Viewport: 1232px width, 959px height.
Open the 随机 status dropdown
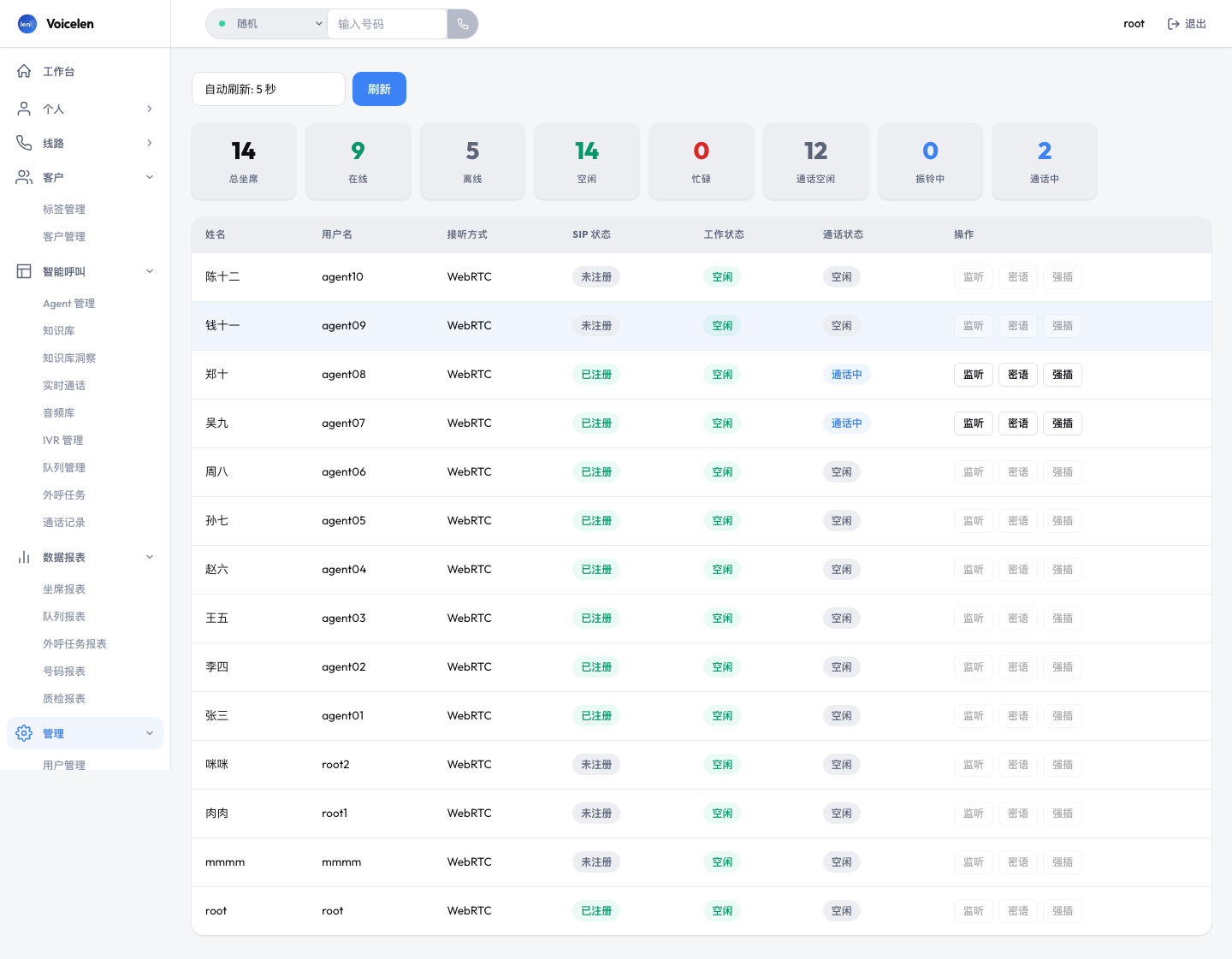click(x=267, y=24)
